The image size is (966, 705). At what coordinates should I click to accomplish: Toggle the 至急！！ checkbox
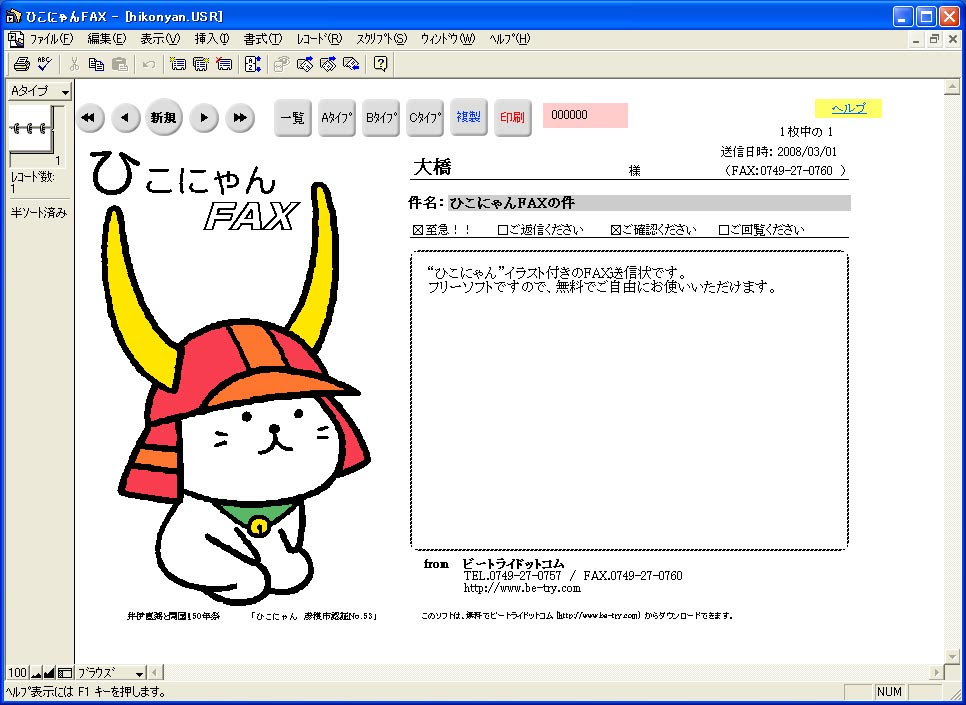(x=418, y=230)
